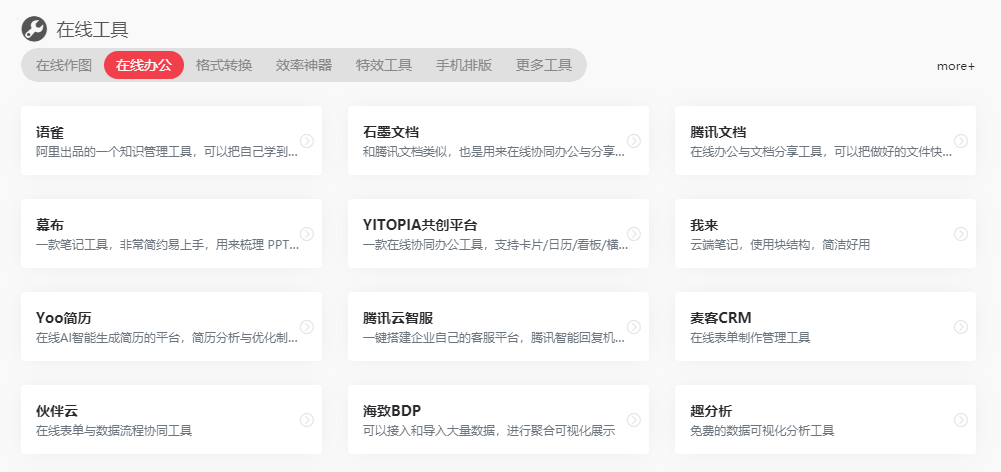The width and height of the screenshot is (1001, 472).
Task: Click description starting 可以接入和导入大量数据
Action: pyautogui.click(x=489, y=431)
